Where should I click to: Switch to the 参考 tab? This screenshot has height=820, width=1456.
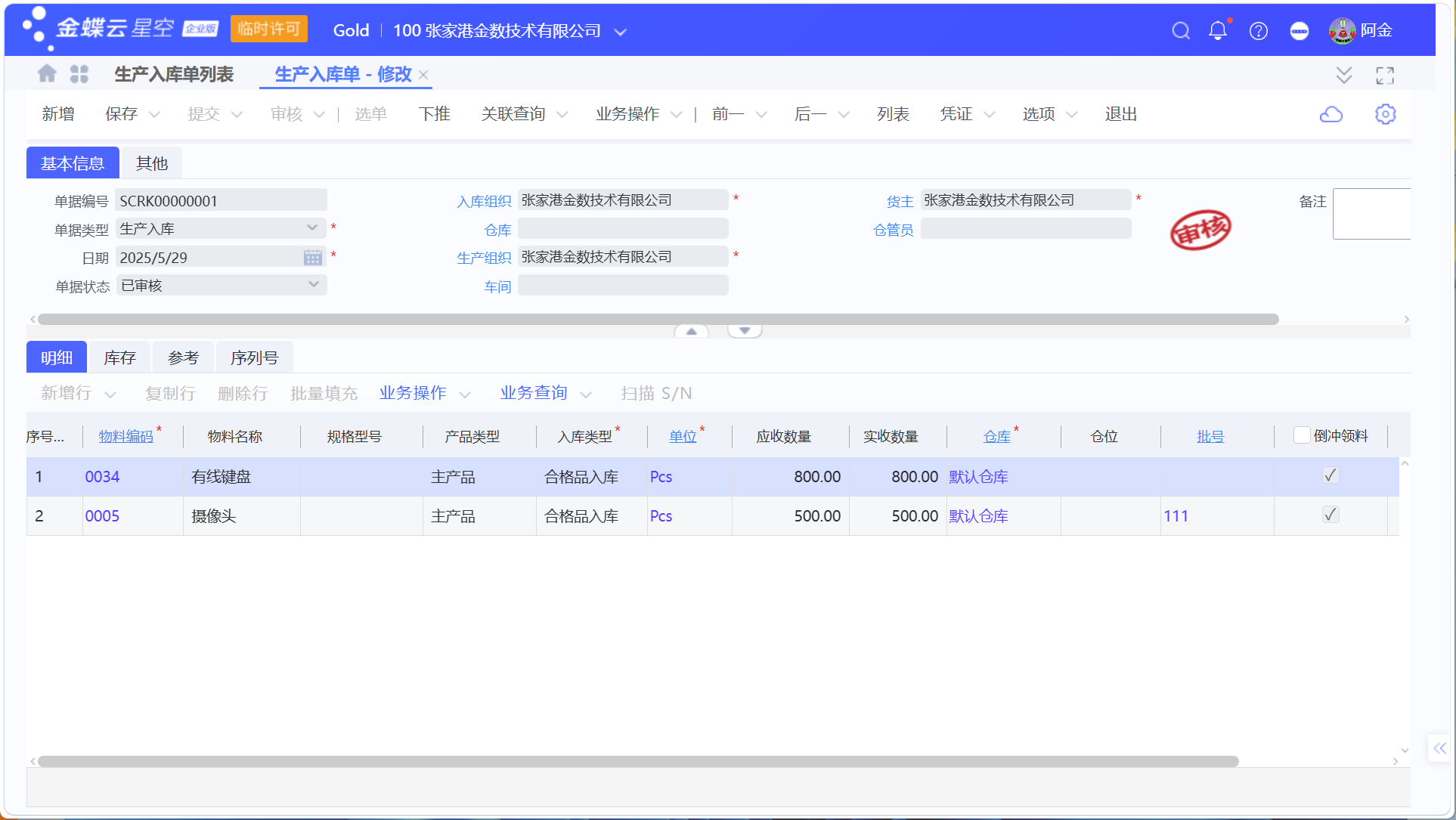183,357
